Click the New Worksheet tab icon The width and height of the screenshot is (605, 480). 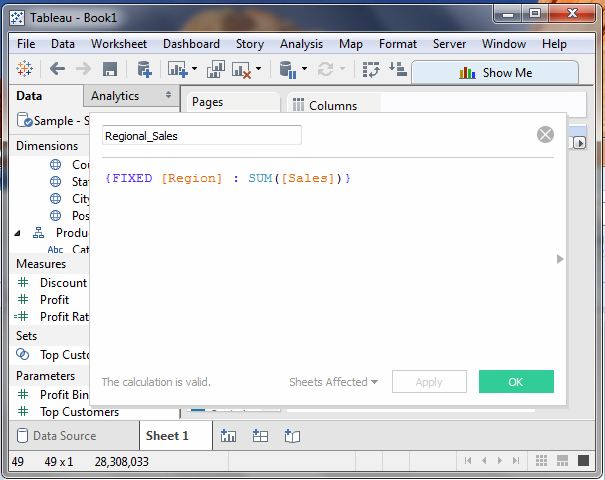(x=228, y=436)
